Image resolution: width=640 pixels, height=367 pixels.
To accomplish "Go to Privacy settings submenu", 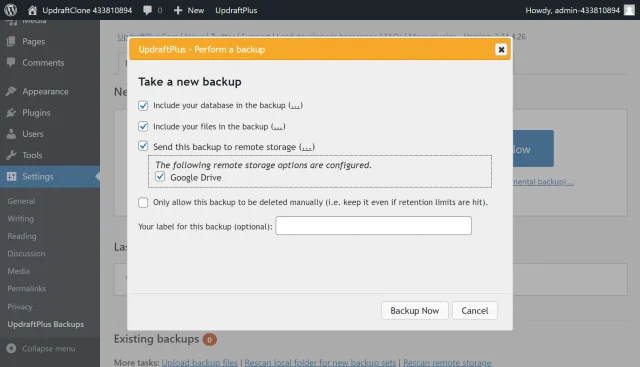I will [20, 307].
